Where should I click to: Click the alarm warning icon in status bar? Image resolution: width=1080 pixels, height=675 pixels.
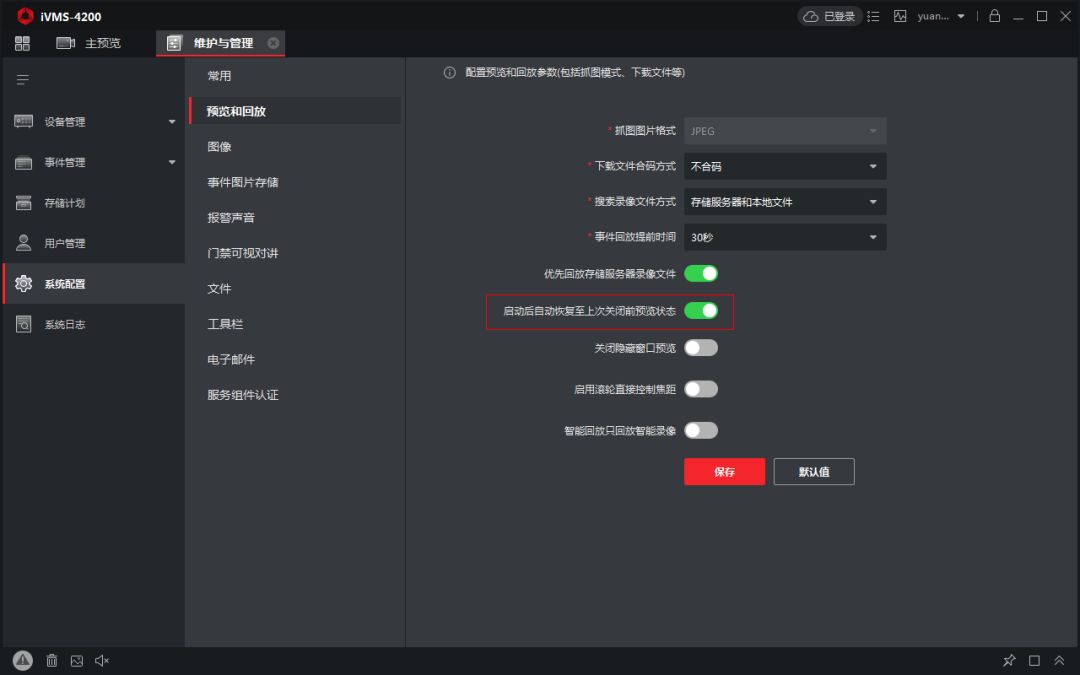tap(22, 660)
